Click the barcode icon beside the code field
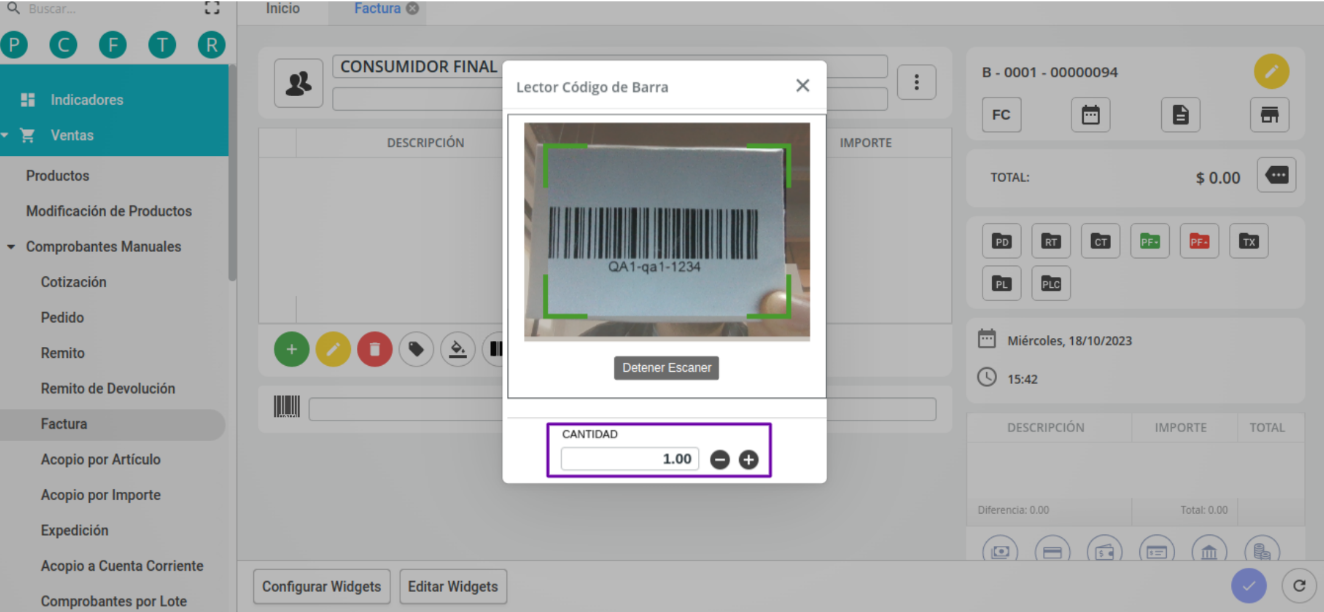The image size is (1324, 612). tap(287, 407)
